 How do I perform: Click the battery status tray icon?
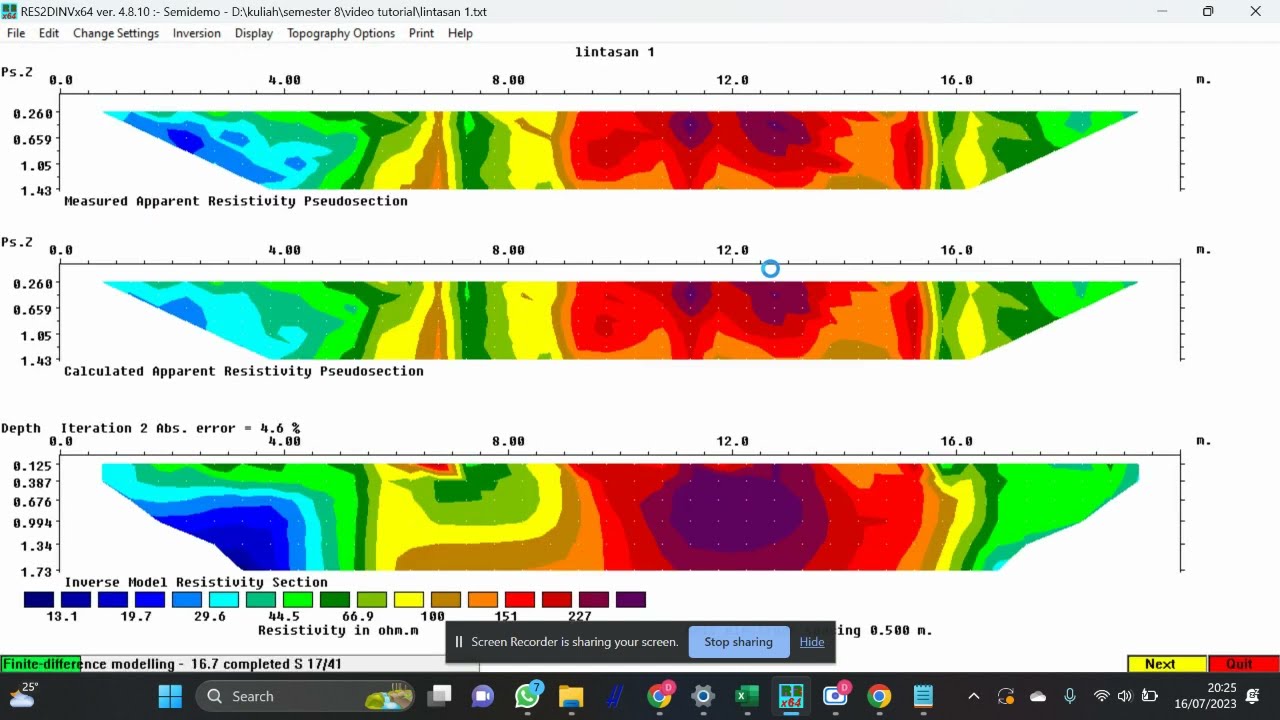coord(1150,696)
